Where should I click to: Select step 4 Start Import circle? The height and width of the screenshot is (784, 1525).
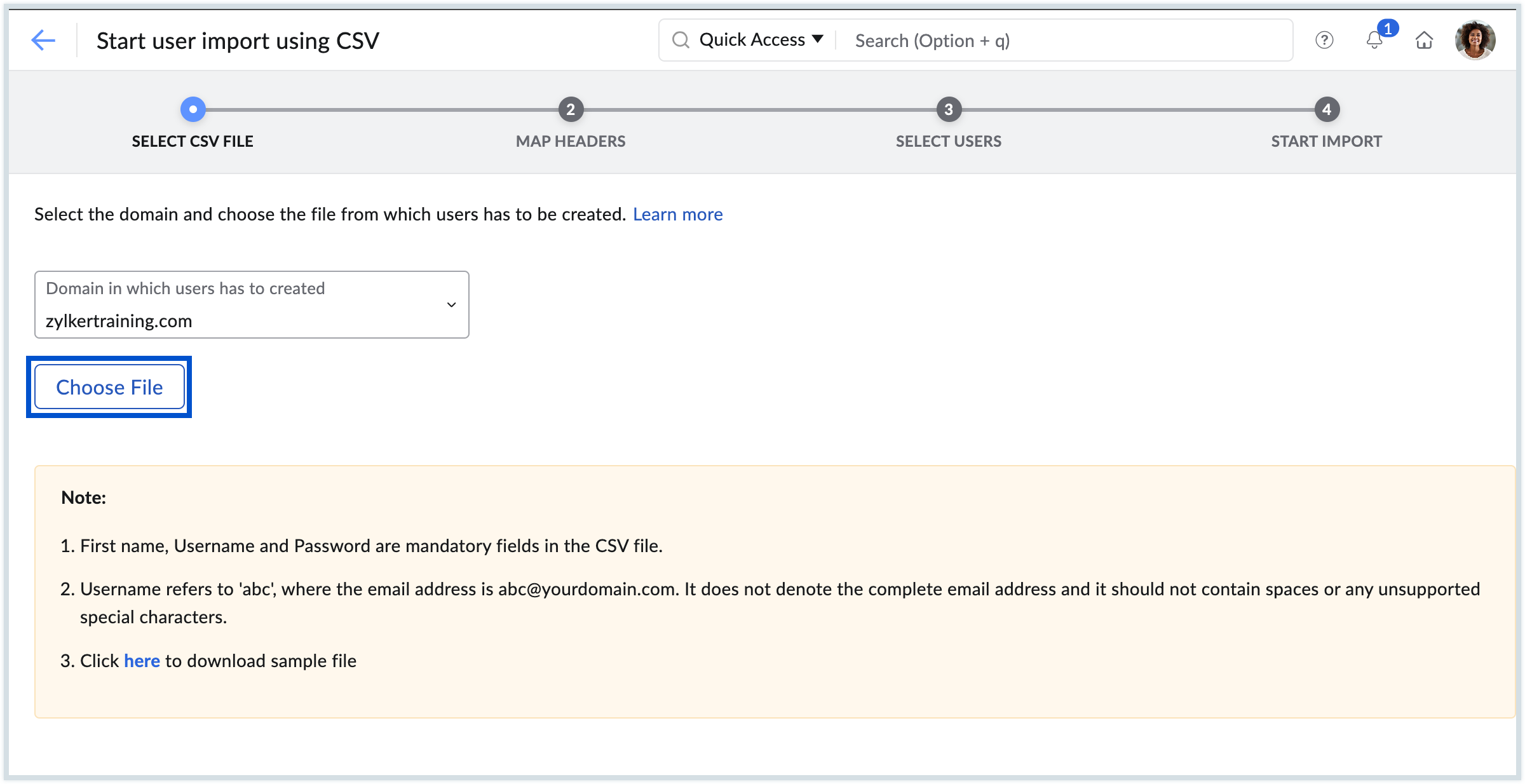[1327, 109]
